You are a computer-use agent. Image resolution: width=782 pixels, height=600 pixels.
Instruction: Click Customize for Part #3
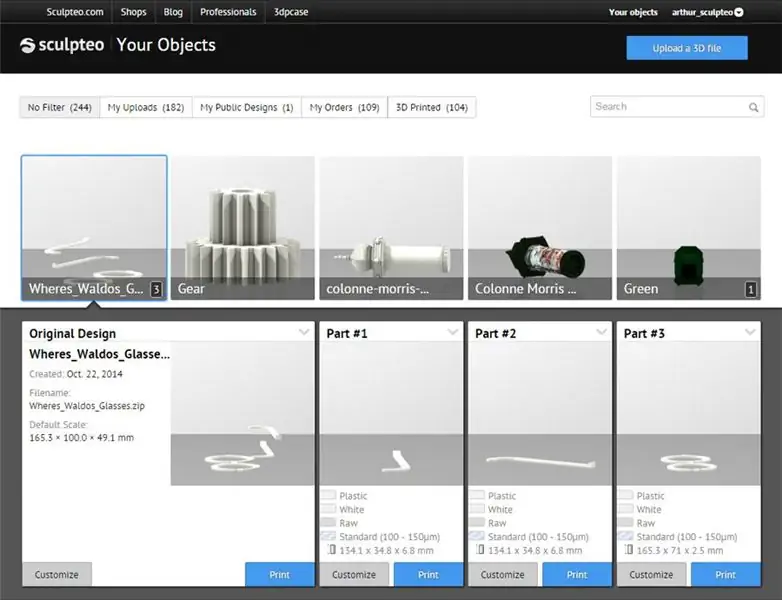651,575
